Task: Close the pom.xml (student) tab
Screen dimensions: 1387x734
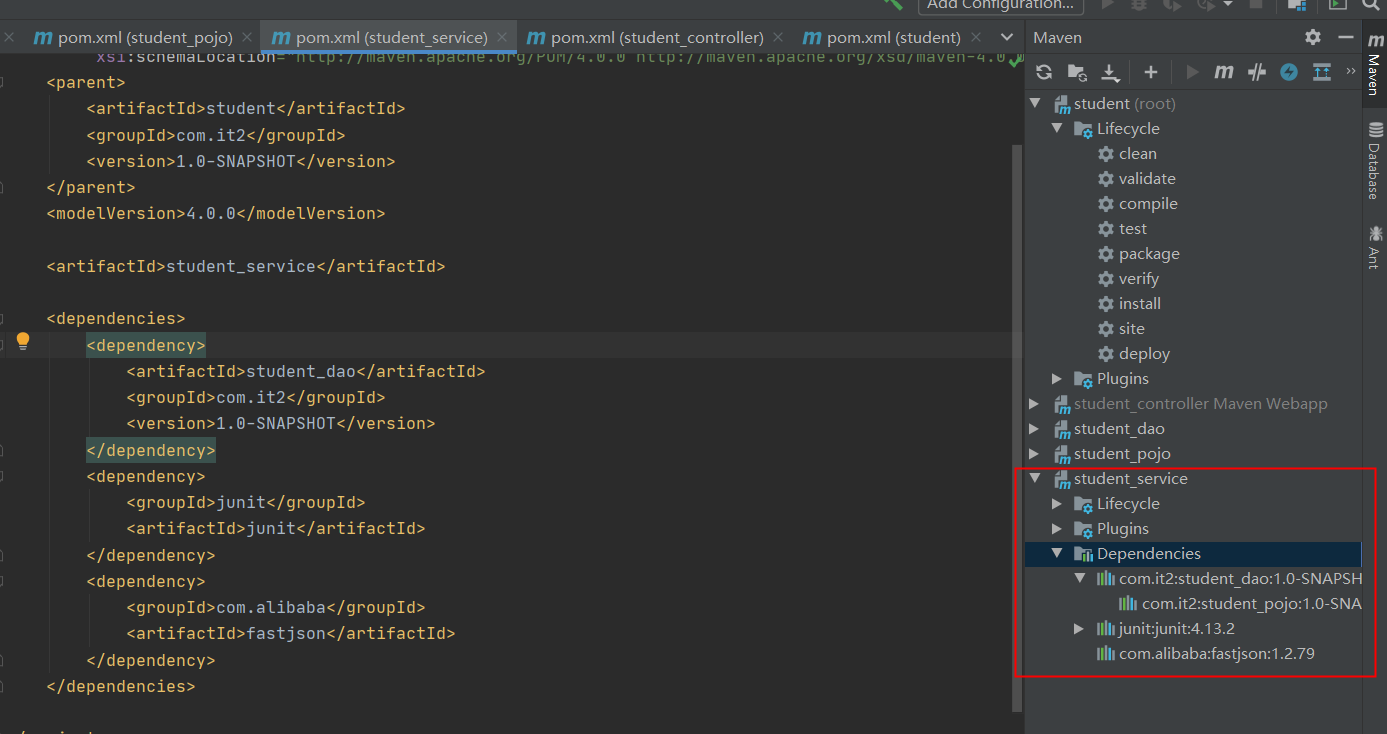Action: click(976, 37)
